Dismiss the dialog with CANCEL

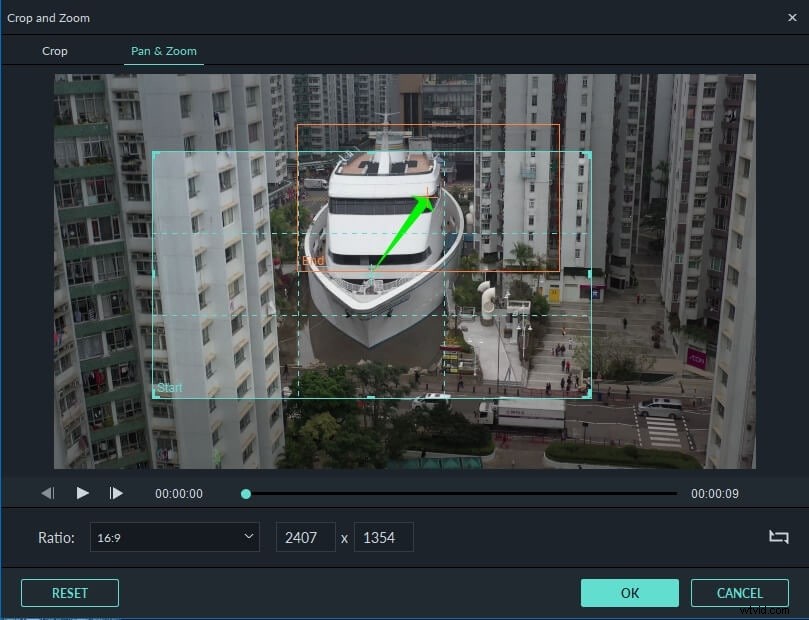(740, 592)
